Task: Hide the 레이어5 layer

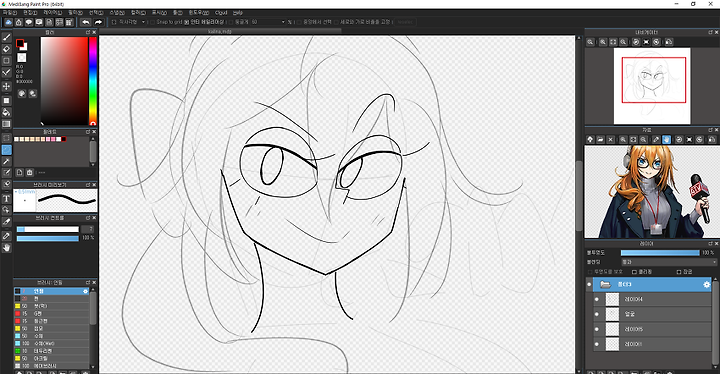Action: [597, 329]
